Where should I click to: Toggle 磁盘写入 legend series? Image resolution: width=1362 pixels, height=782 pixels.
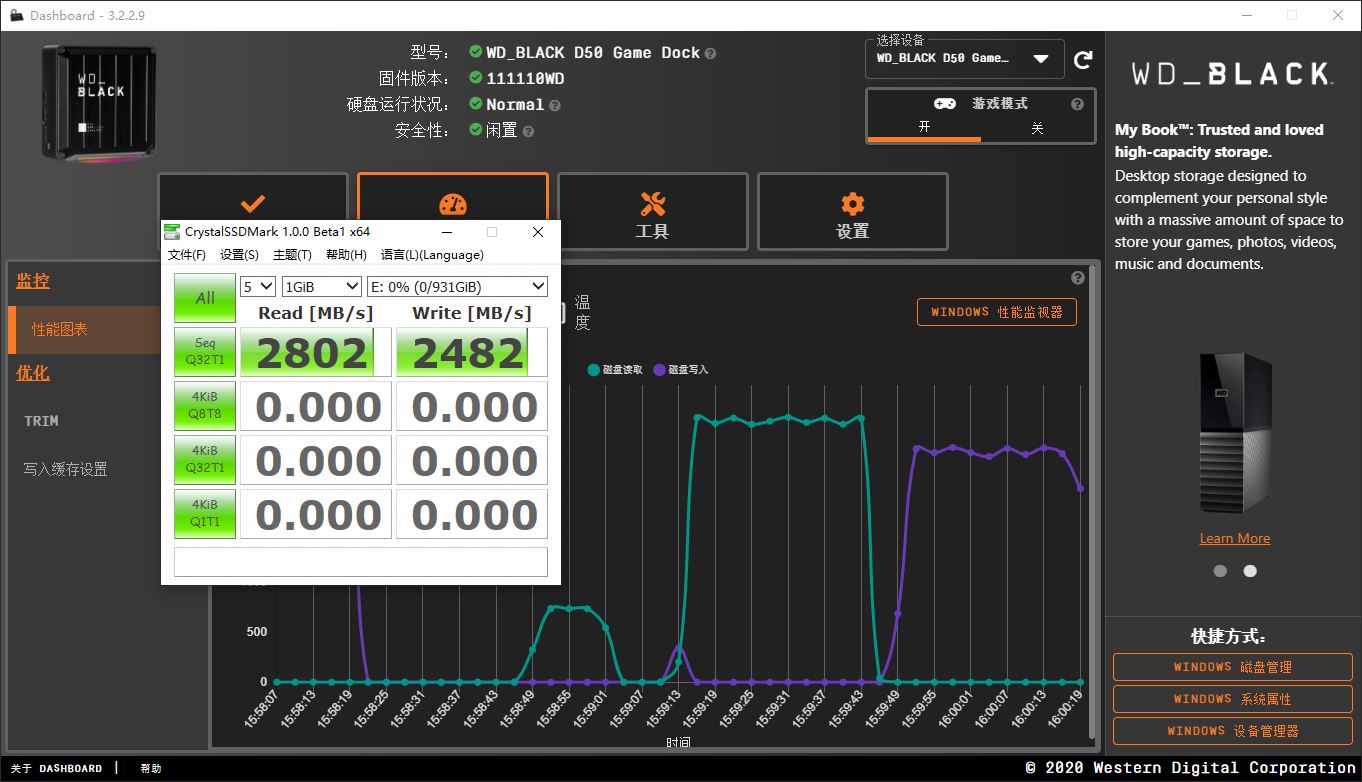coord(680,369)
